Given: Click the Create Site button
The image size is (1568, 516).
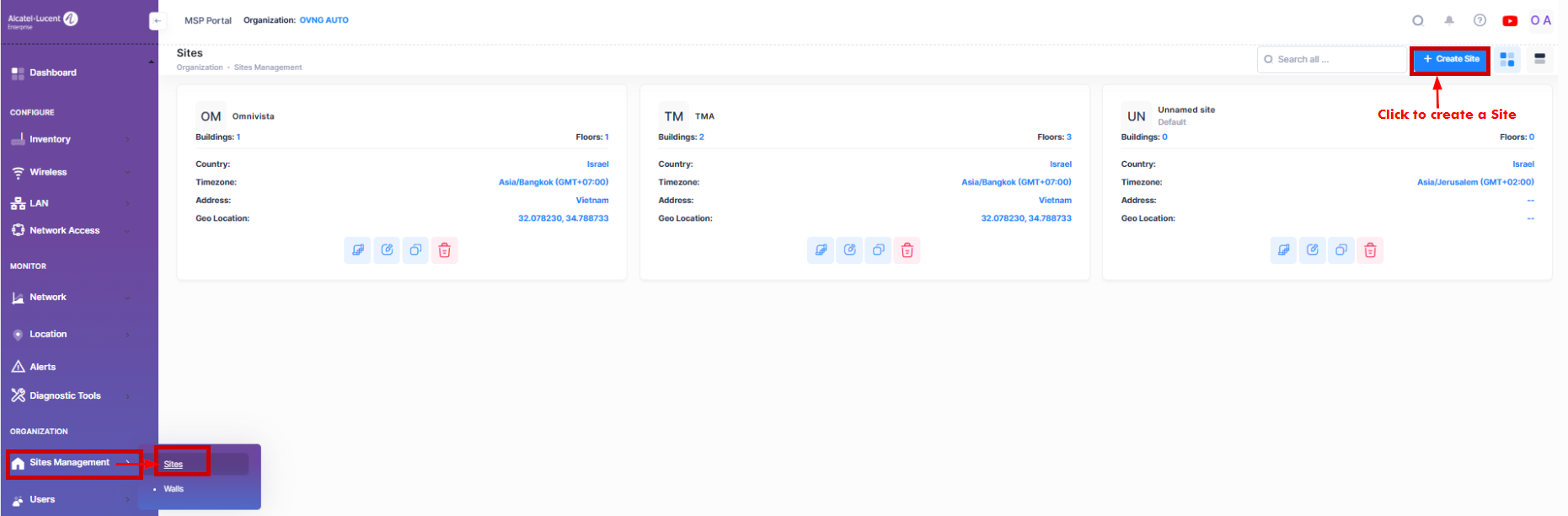Looking at the screenshot, I should (x=1450, y=59).
